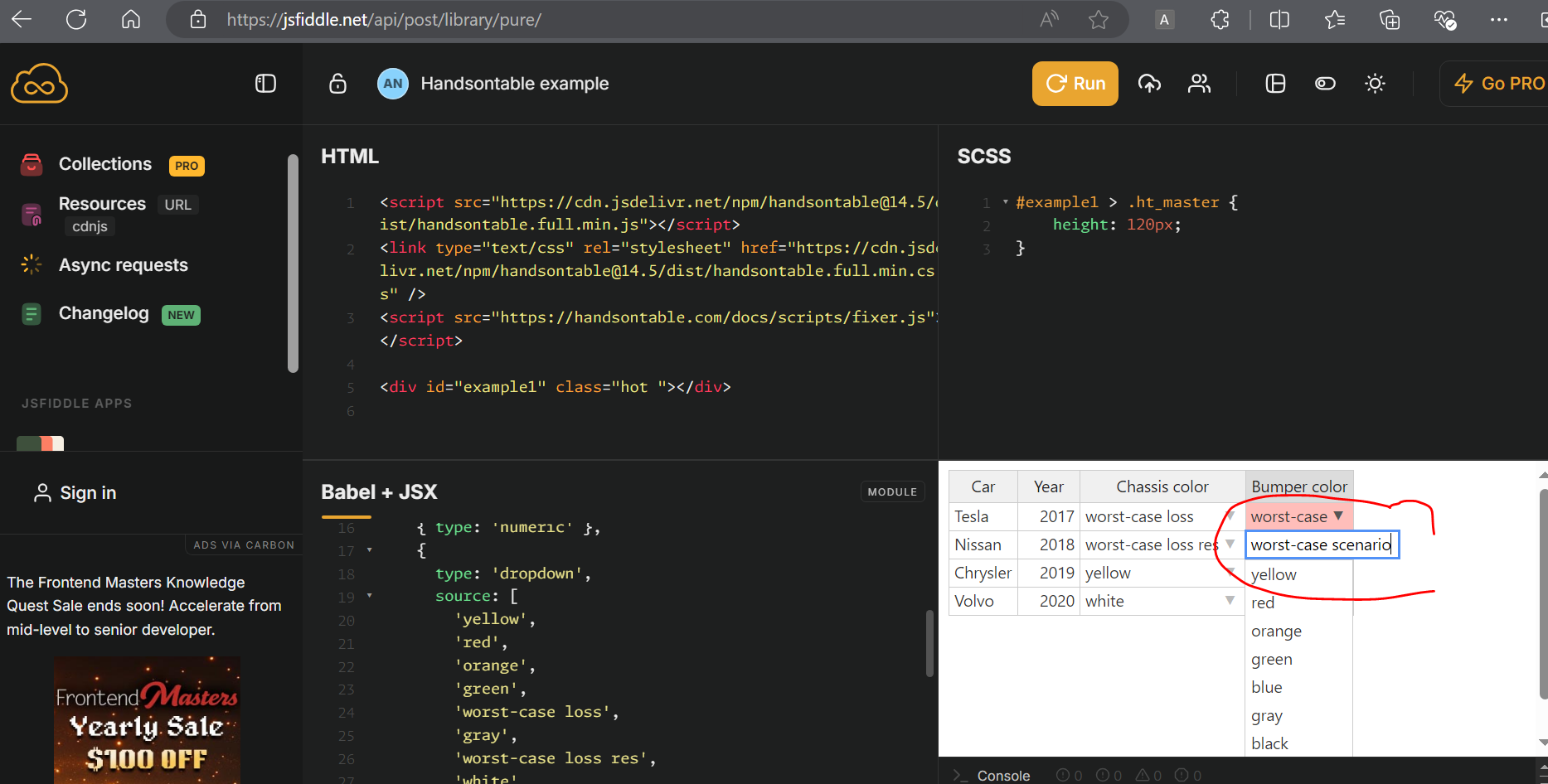
Task: Edit the Handsontable example fiddle title
Action: [x=515, y=84]
